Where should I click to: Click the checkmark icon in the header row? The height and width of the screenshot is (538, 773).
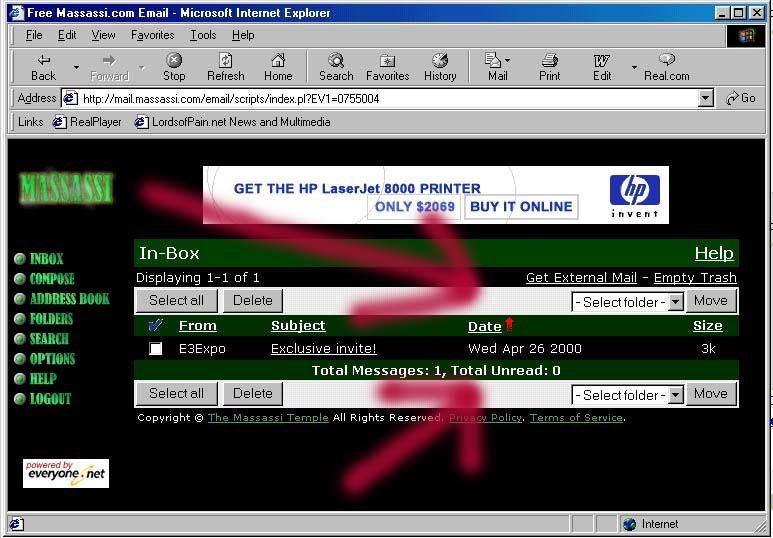155,325
